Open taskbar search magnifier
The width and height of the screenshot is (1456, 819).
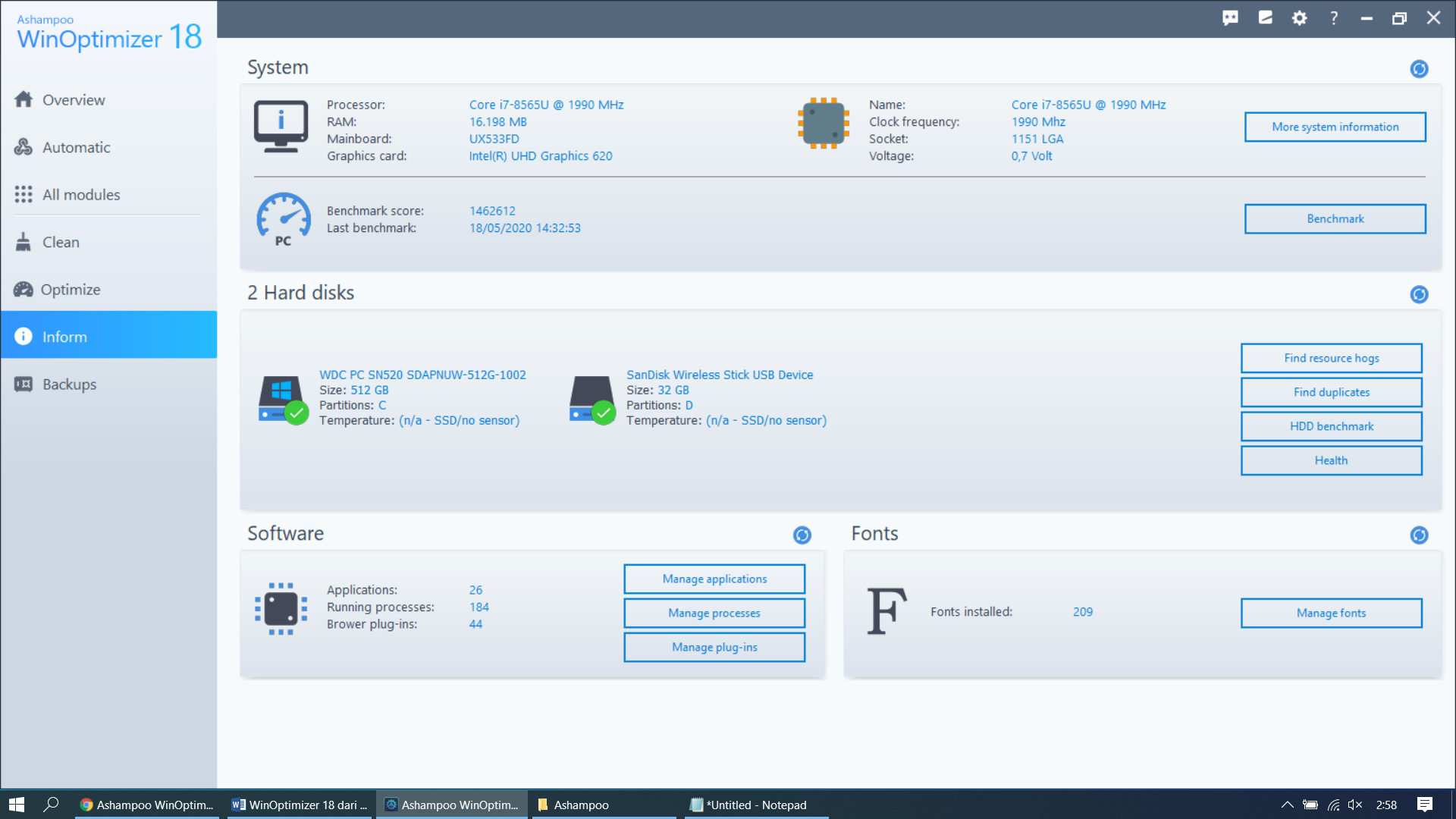coord(51,805)
